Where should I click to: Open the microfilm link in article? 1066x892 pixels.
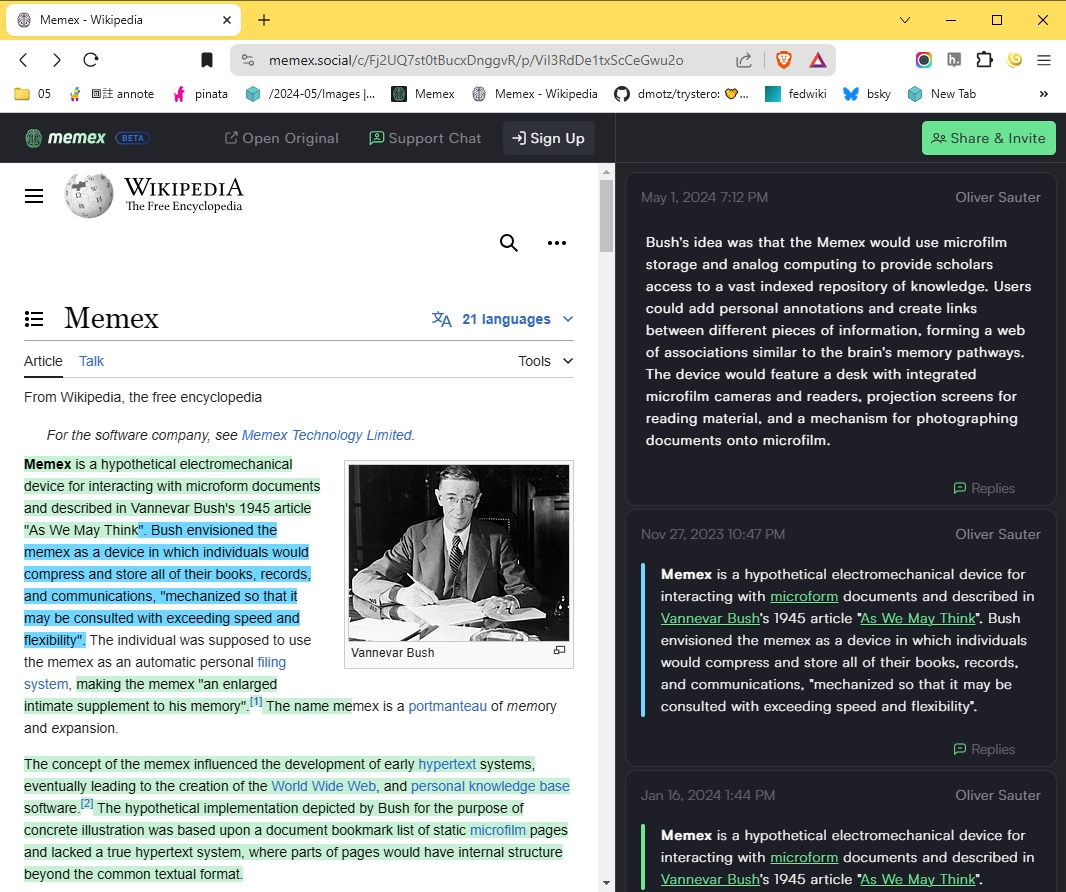498,830
